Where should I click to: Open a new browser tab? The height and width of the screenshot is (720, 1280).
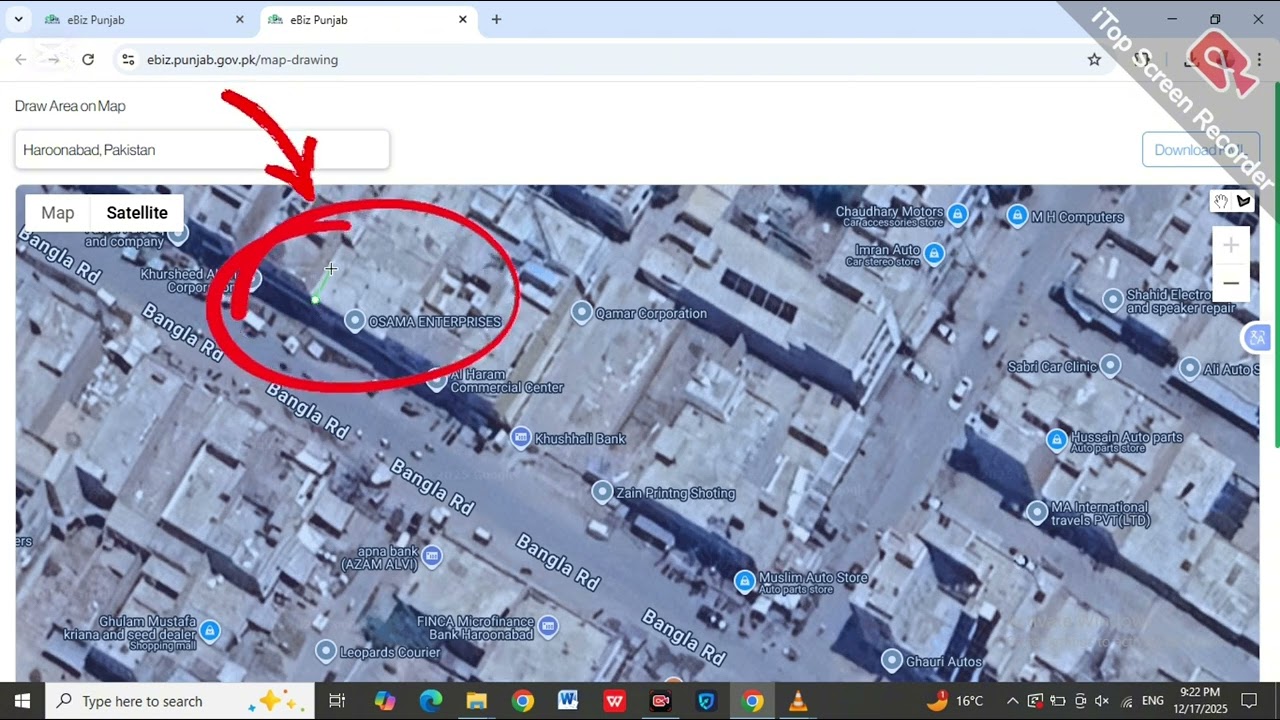(x=496, y=20)
